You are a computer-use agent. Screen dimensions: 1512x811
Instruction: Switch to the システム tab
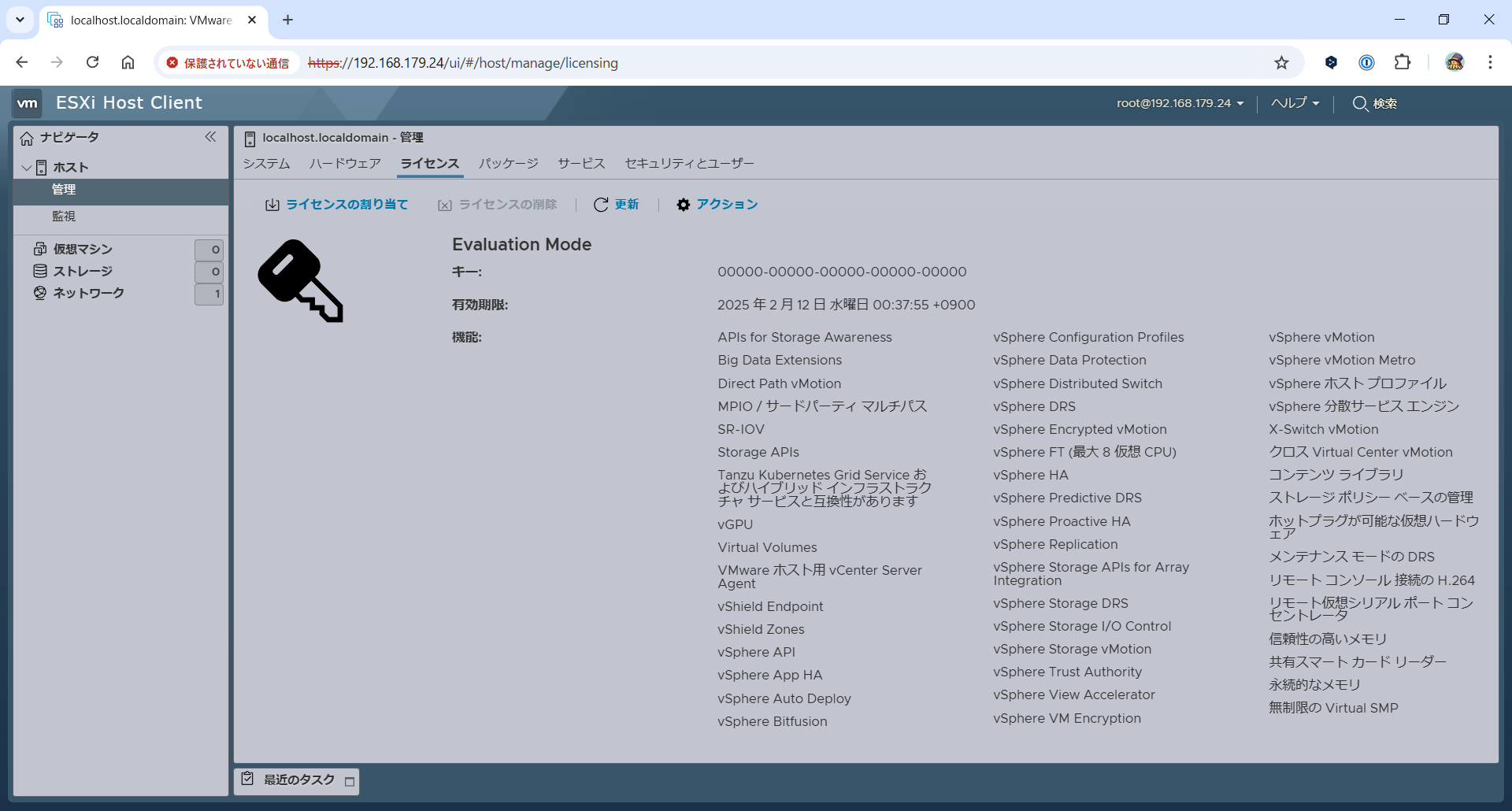[x=266, y=164]
